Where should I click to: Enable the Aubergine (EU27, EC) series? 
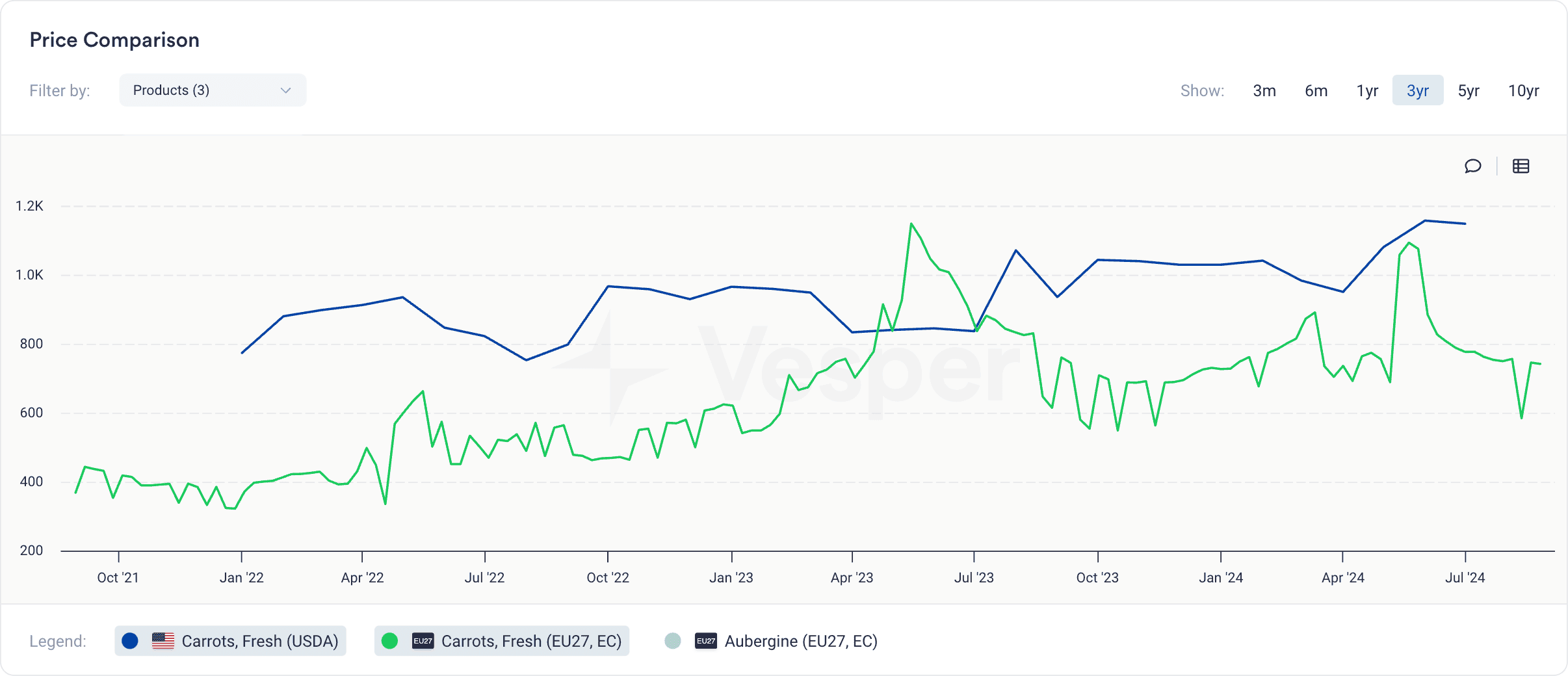pyautogui.click(x=800, y=641)
